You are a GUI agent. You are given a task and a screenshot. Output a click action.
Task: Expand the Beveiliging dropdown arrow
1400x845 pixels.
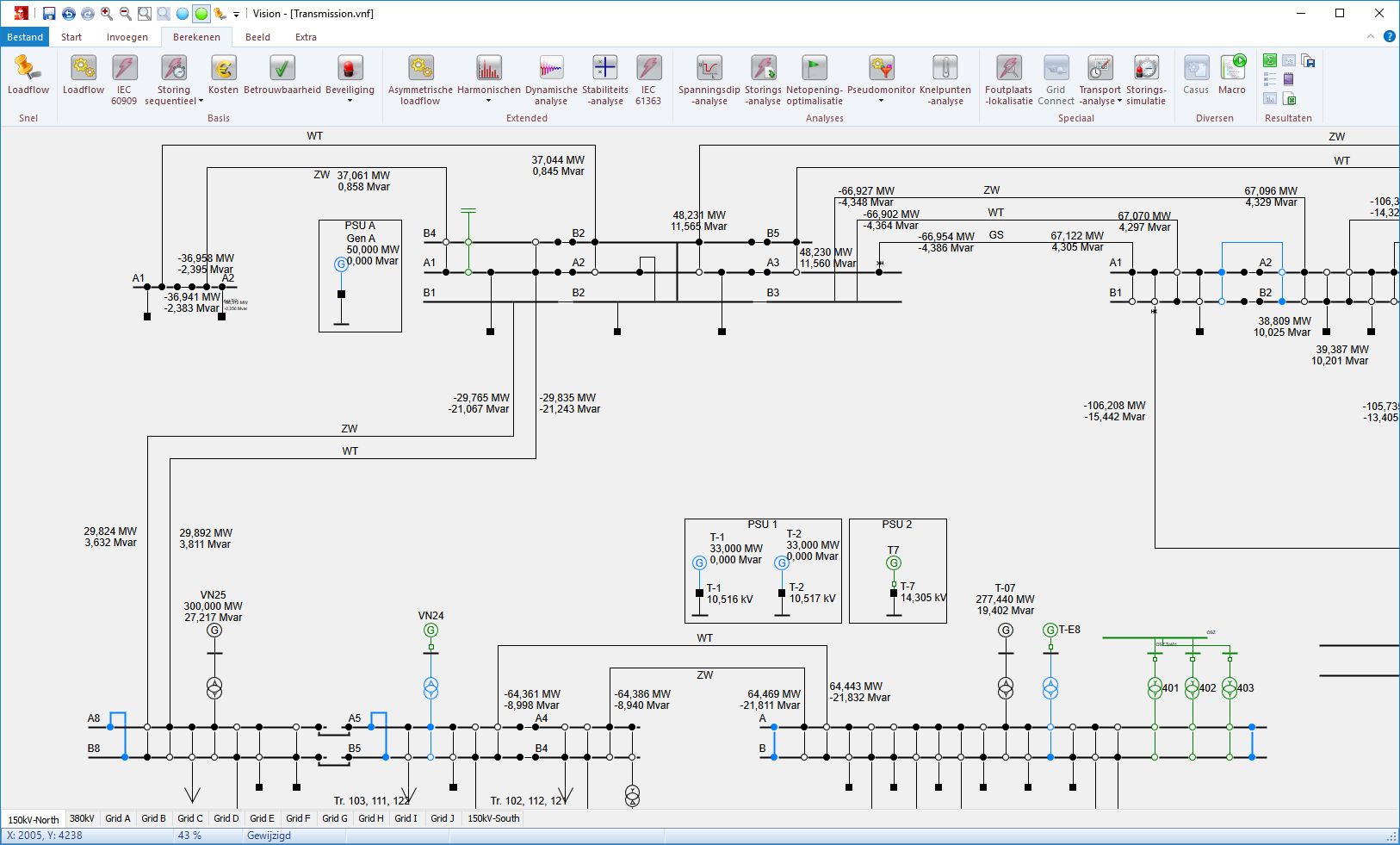point(350,100)
